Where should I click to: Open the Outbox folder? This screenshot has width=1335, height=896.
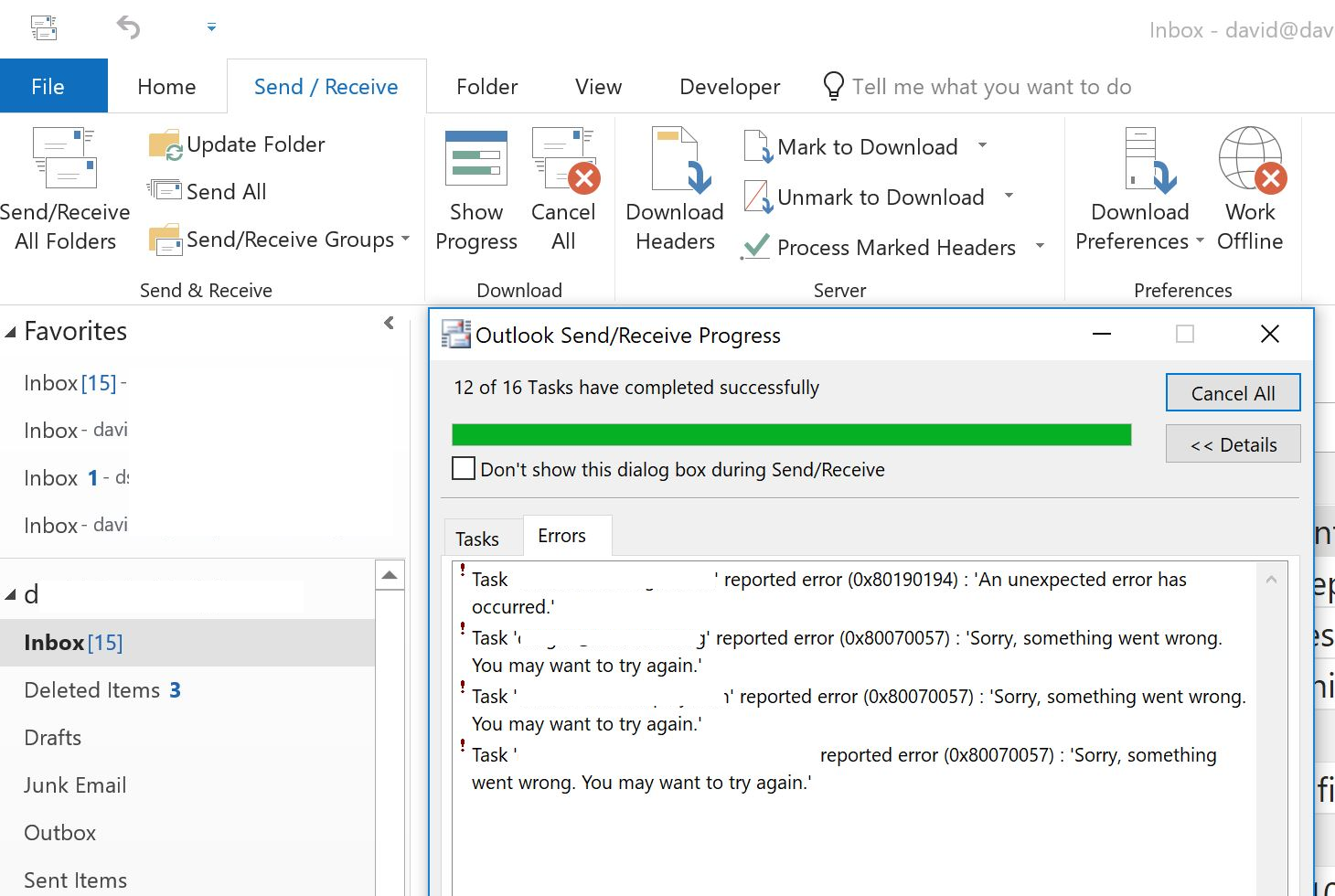pyautogui.click(x=187, y=833)
